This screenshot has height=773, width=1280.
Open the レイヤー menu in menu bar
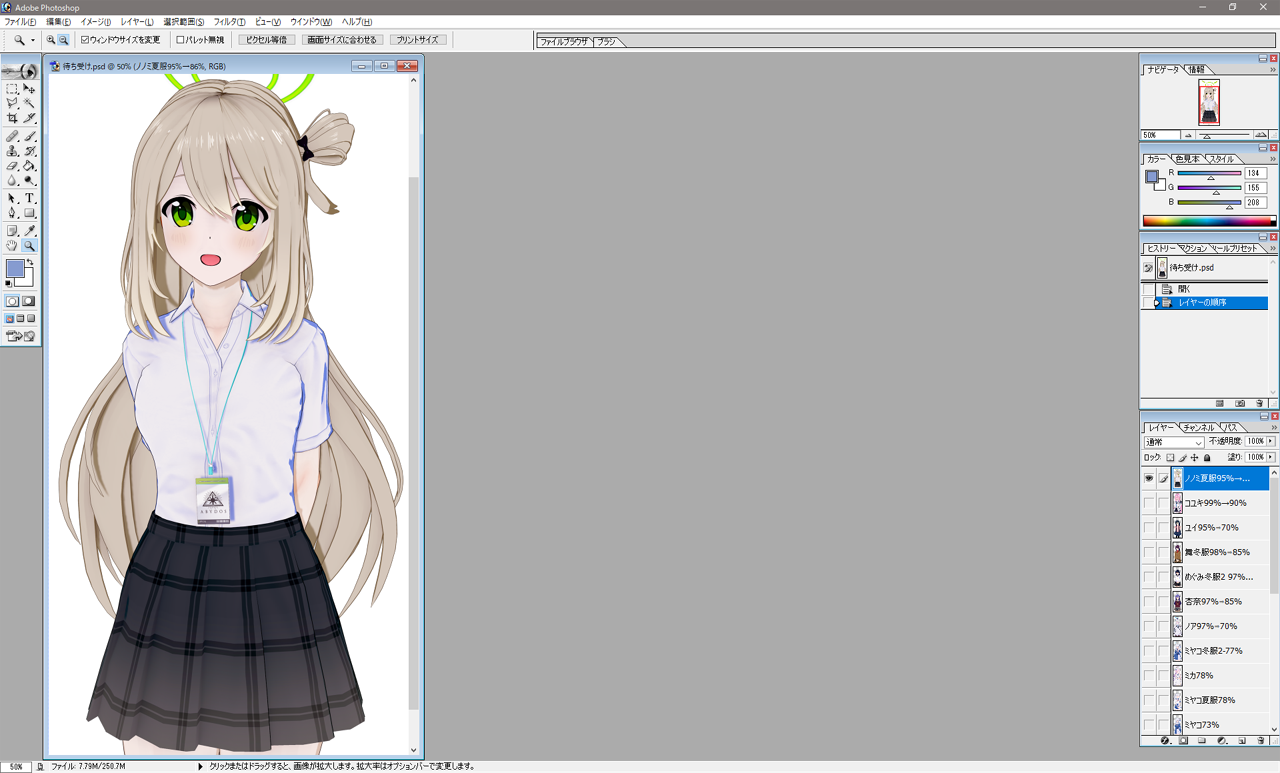[x=137, y=22]
